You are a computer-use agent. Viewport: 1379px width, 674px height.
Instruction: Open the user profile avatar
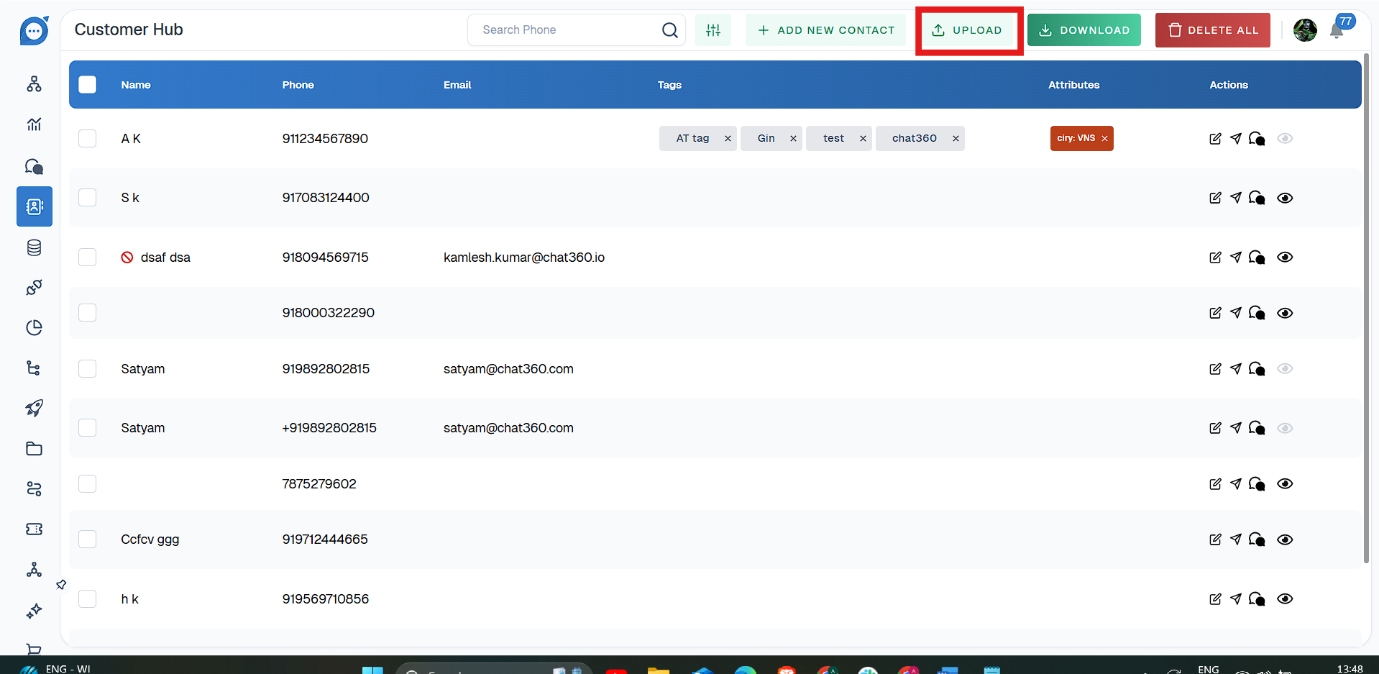click(x=1304, y=30)
